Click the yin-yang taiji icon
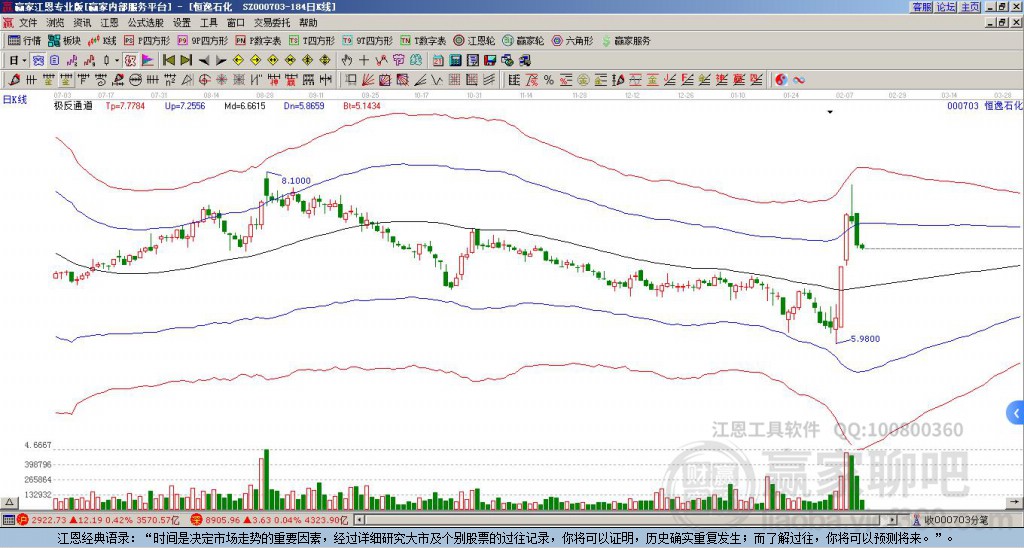This screenshot has height=548, width=1024. [x=781, y=80]
